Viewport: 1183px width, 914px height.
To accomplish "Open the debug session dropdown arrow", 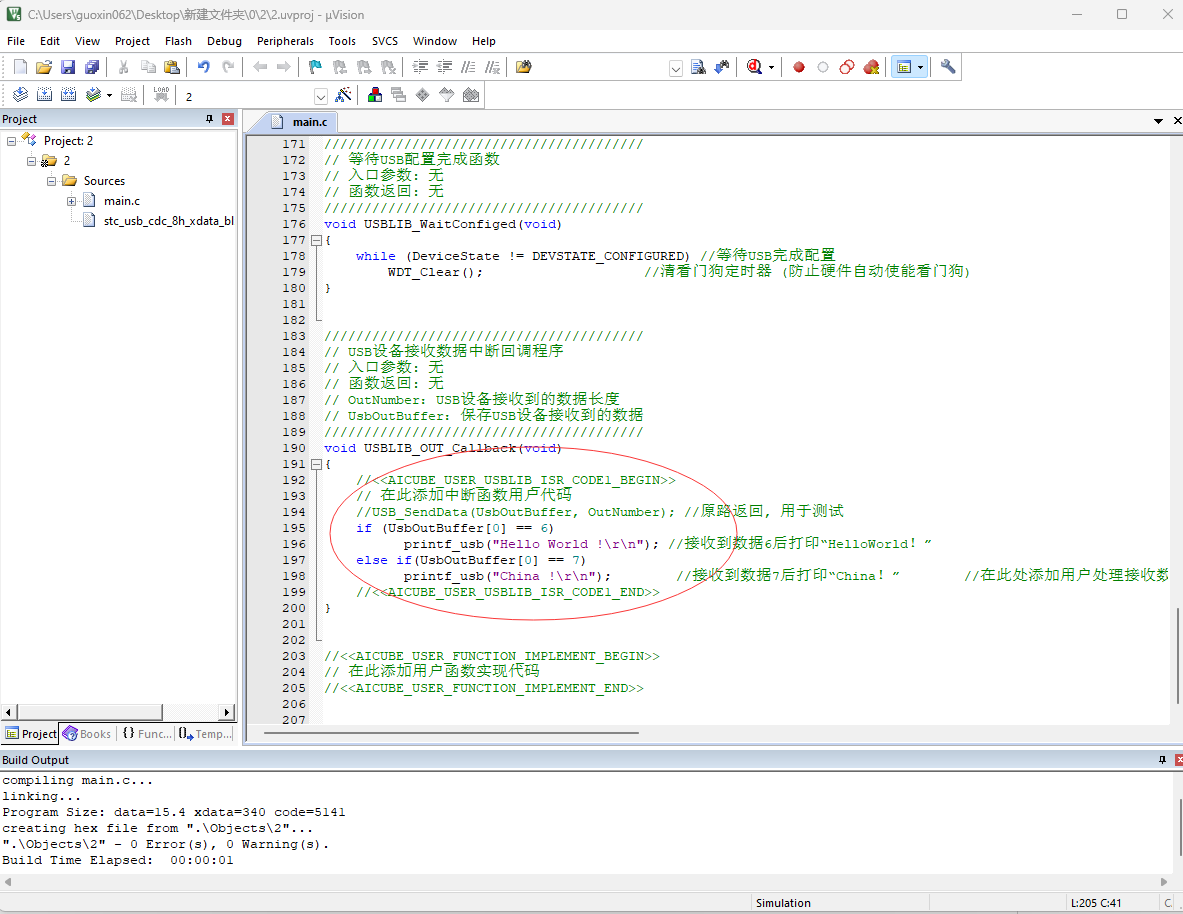I will click(771, 68).
